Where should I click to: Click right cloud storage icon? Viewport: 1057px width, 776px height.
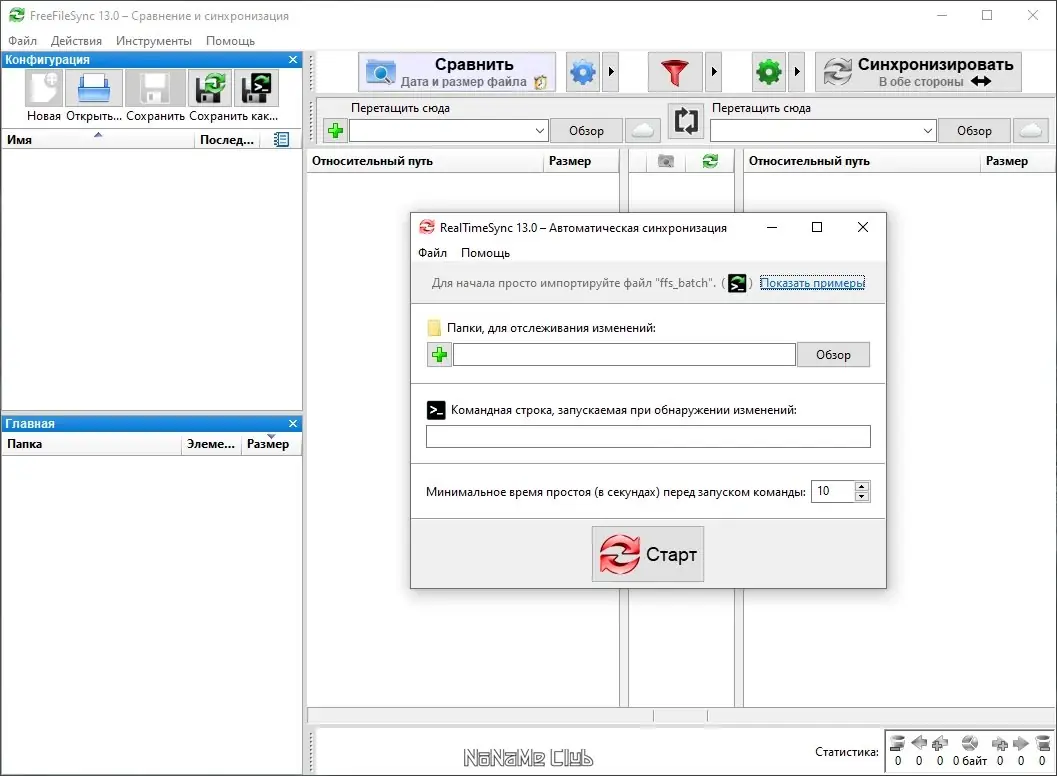[1031, 131]
